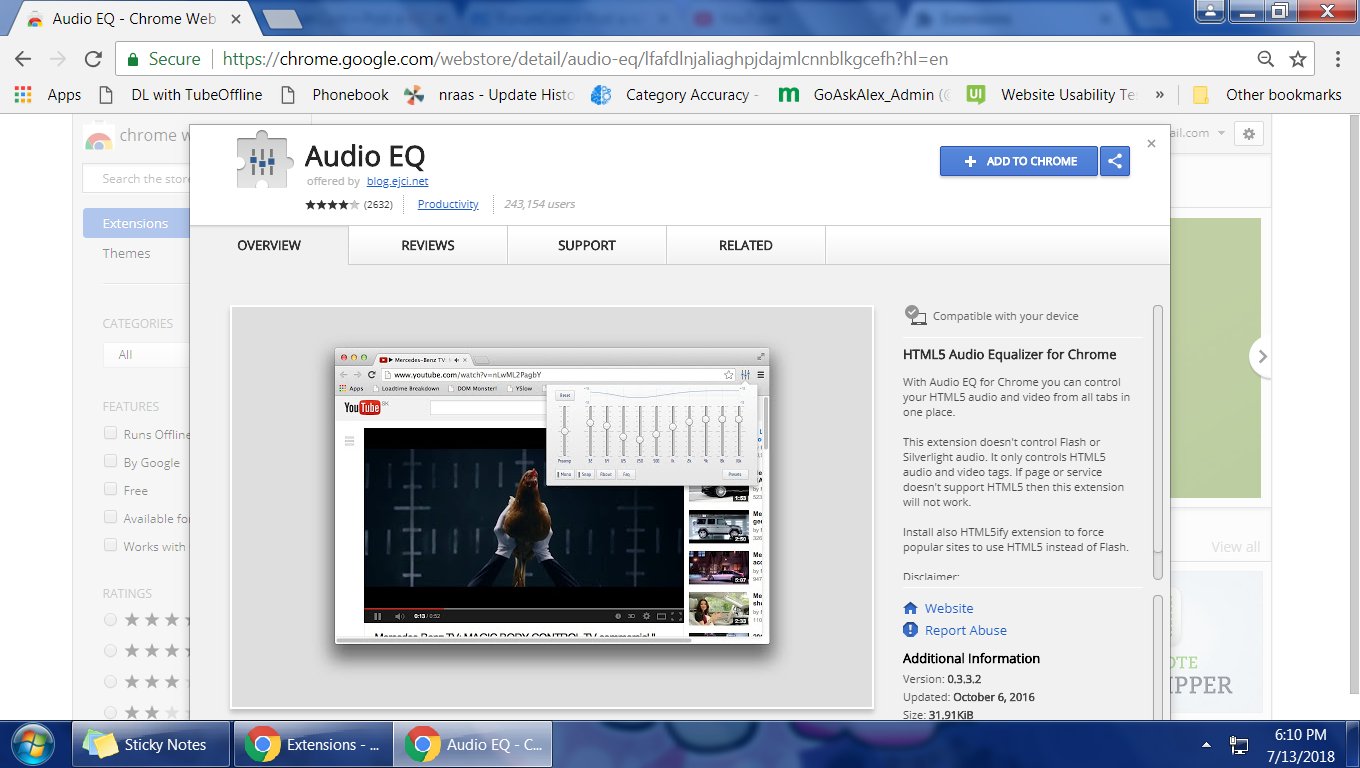Show hidden tray icons arrow
The height and width of the screenshot is (768, 1360).
pyautogui.click(x=1207, y=745)
